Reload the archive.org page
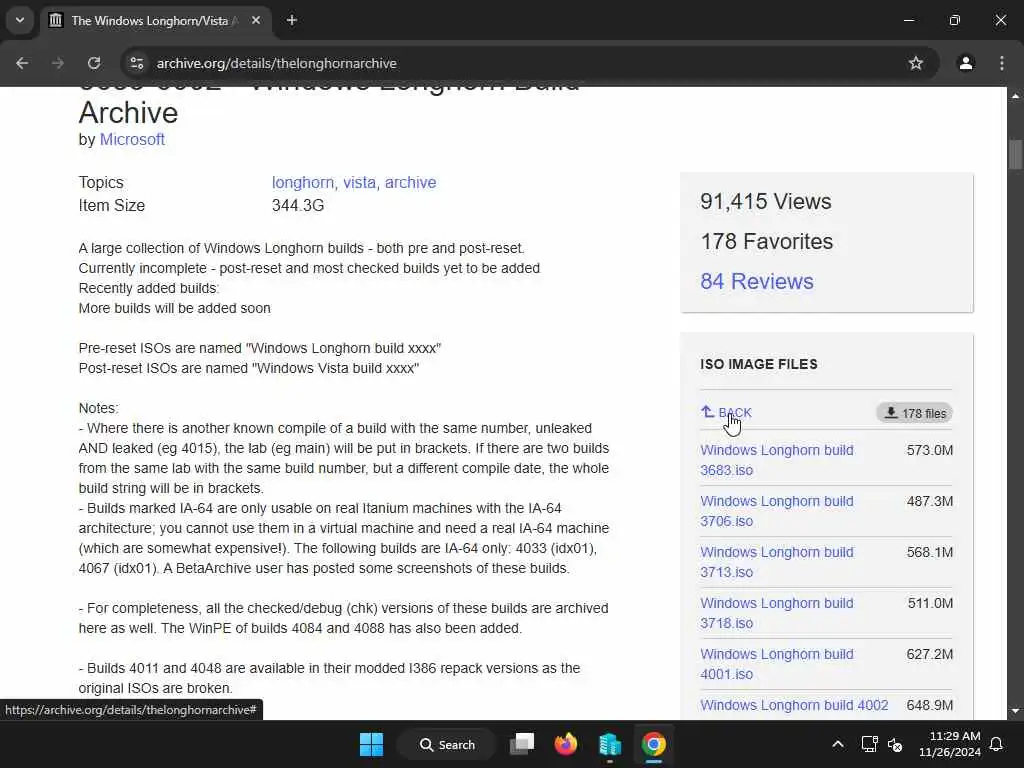This screenshot has width=1024, height=768. pos(94,63)
